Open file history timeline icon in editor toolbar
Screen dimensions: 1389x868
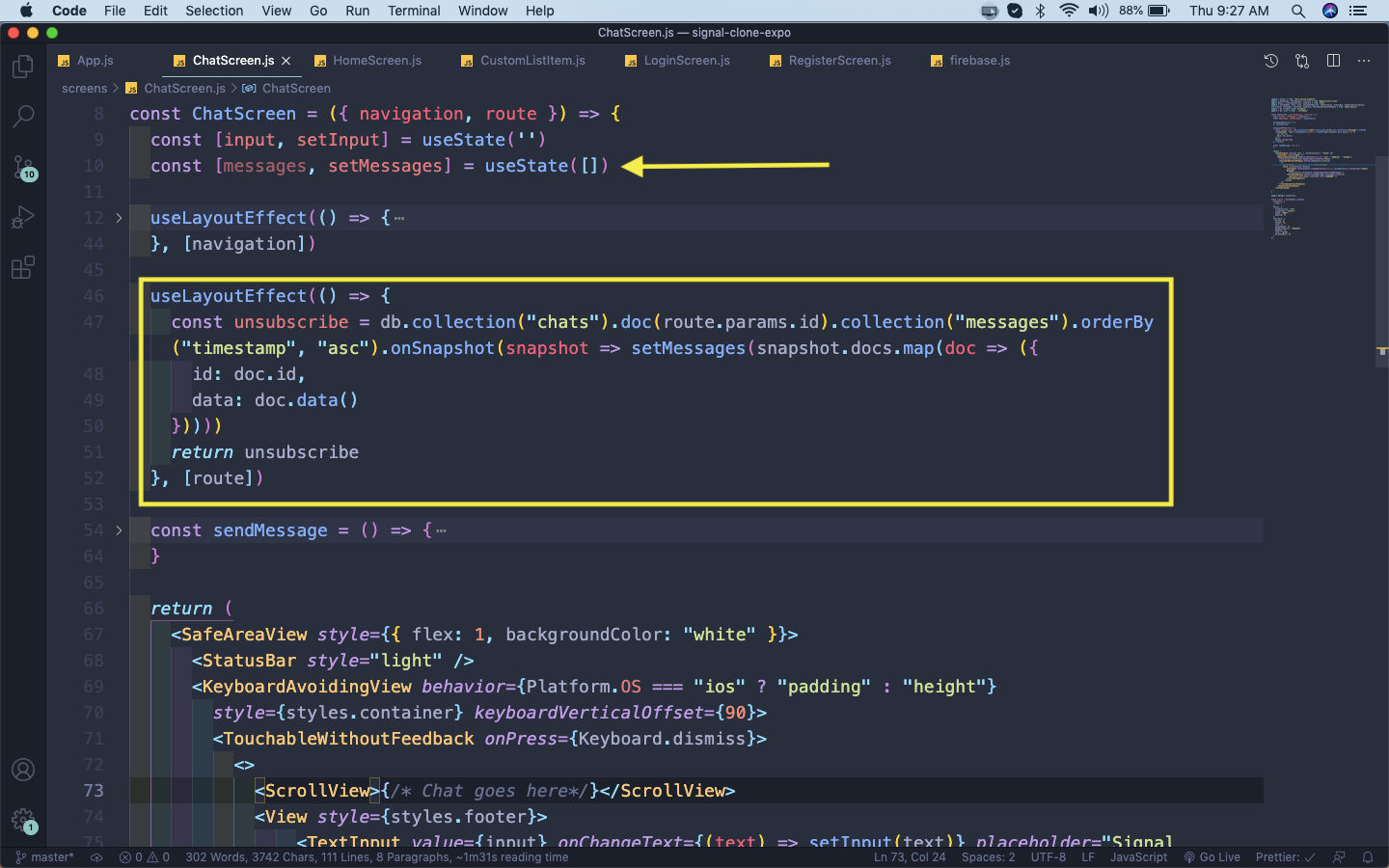[1271, 61]
